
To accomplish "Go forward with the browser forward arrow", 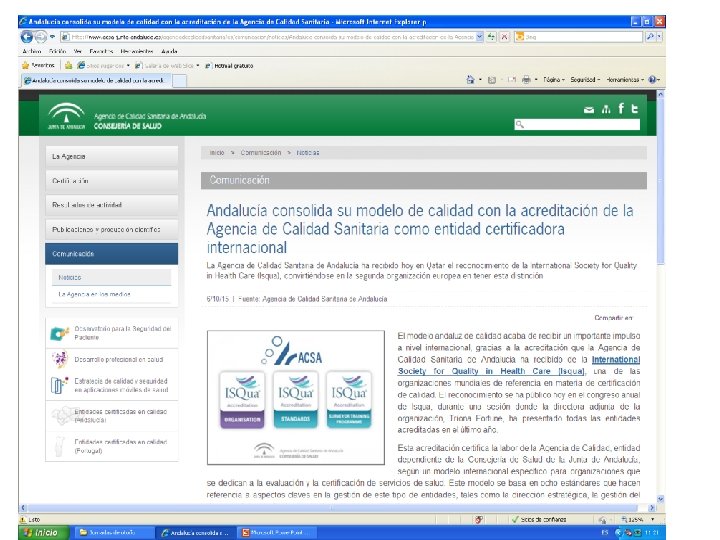I will coord(40,36).
